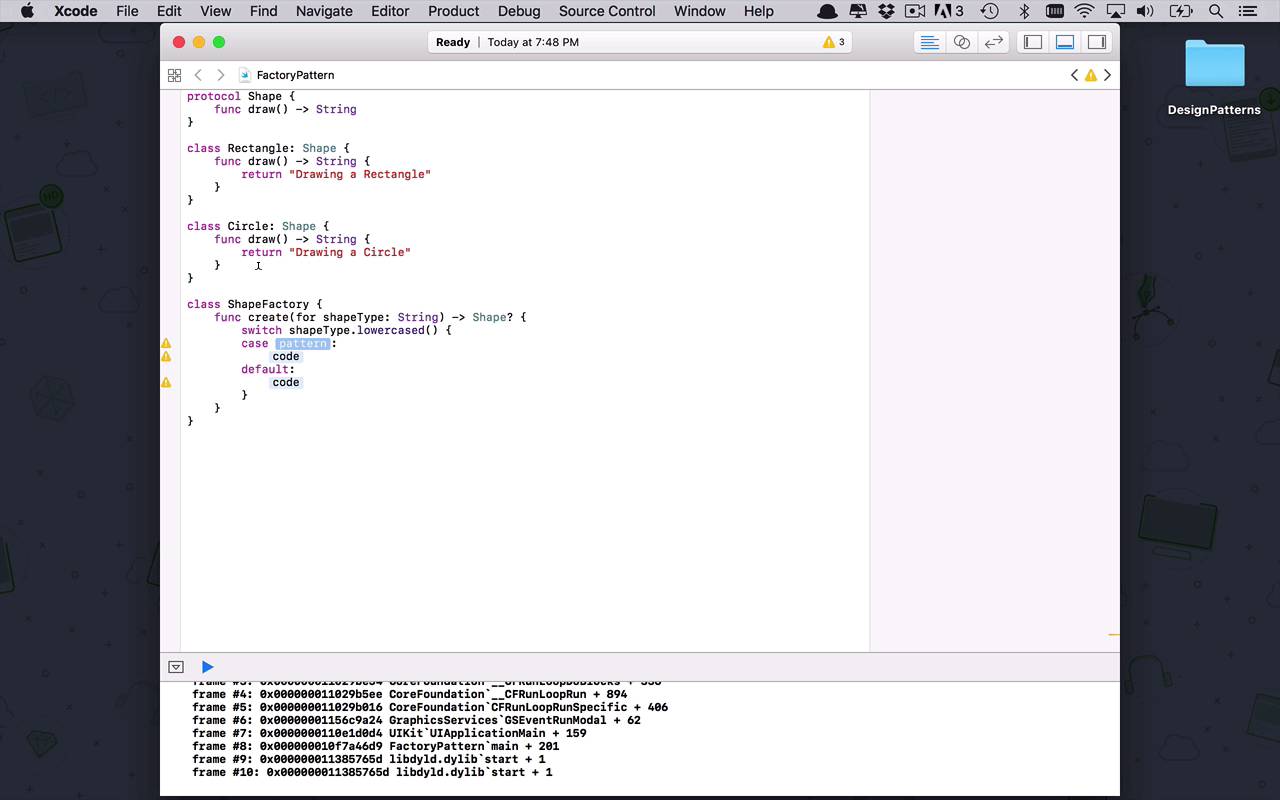Click the 'protocol Shape {' line
Screen dimensions: 1280x800
click(241, 96)
